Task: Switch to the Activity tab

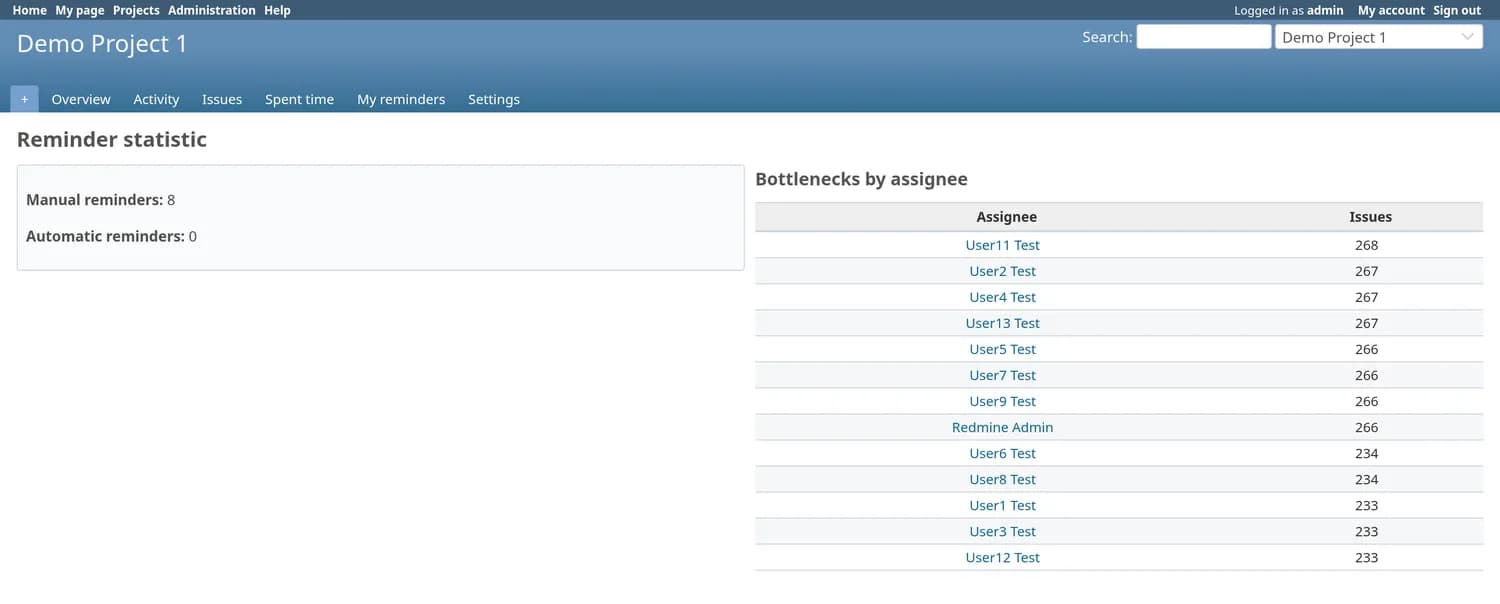Action: (156, 99)
